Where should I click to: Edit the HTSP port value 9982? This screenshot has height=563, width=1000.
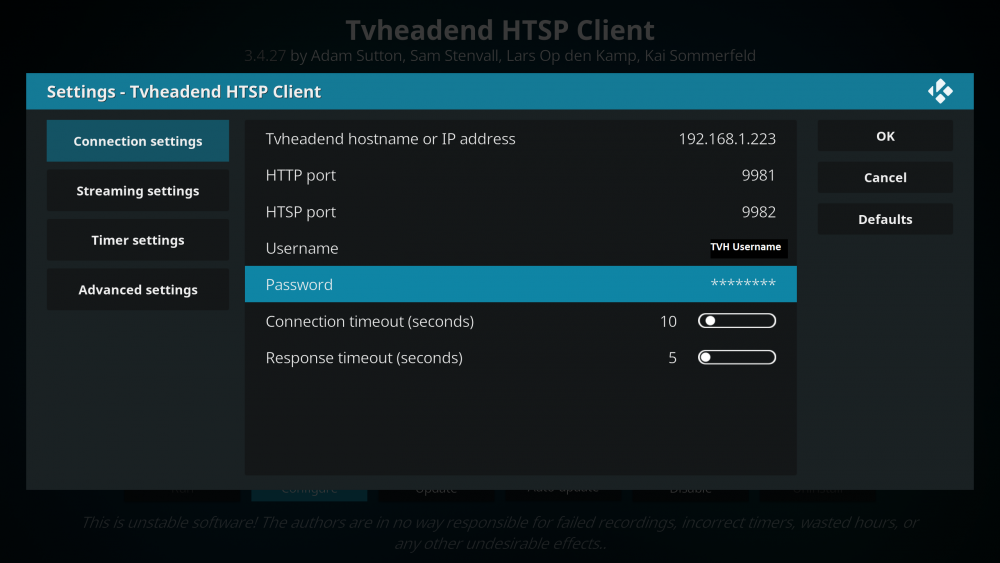click(758, 212)
